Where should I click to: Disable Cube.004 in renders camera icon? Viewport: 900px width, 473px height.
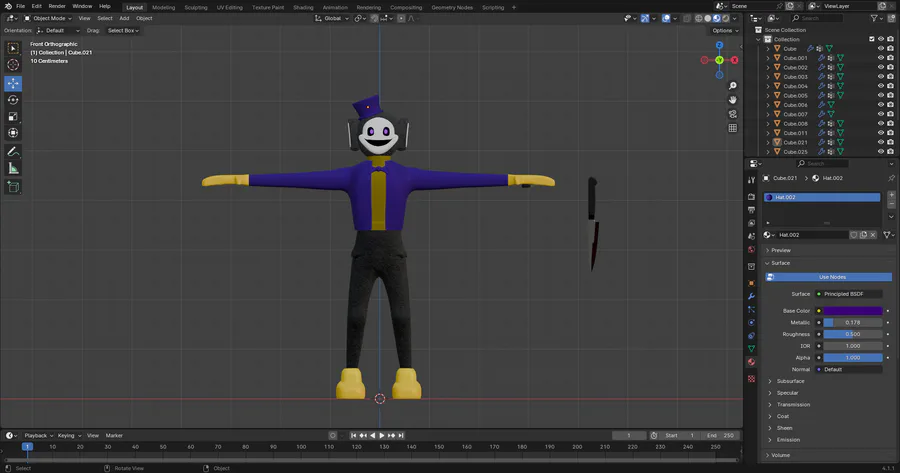click(890, 86)
